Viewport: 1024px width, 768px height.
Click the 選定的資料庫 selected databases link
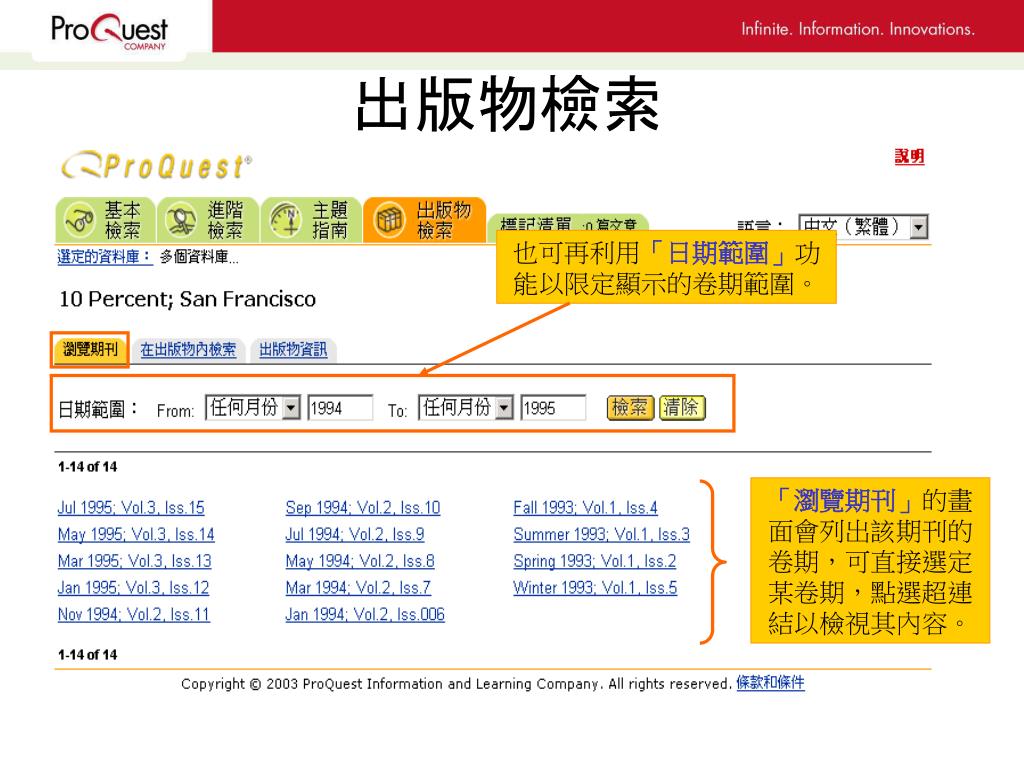coord(104,257)
